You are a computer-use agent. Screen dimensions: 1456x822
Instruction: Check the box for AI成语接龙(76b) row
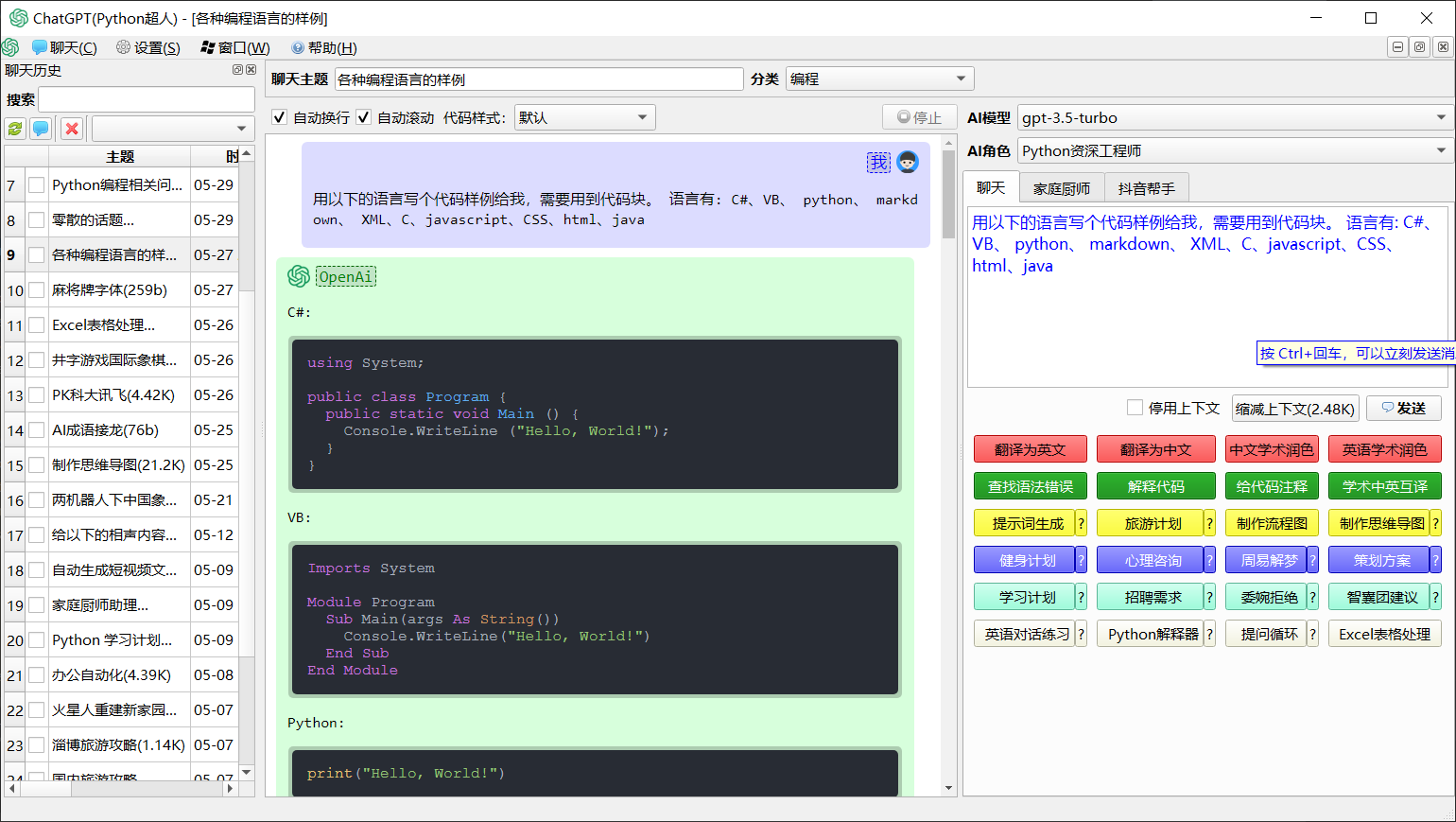(x=36, y=430)
